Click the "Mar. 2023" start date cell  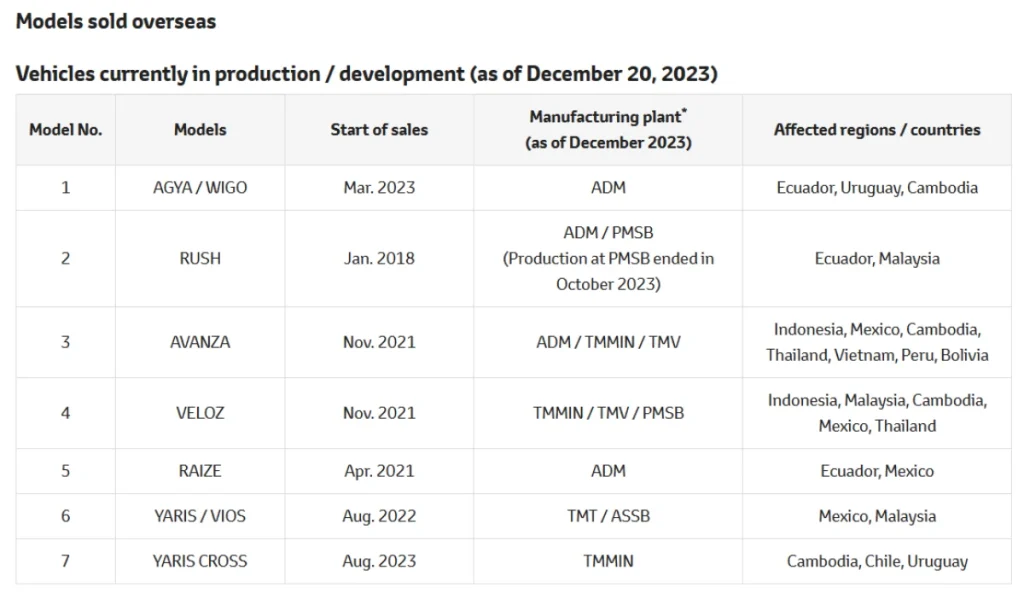(379, 188)
